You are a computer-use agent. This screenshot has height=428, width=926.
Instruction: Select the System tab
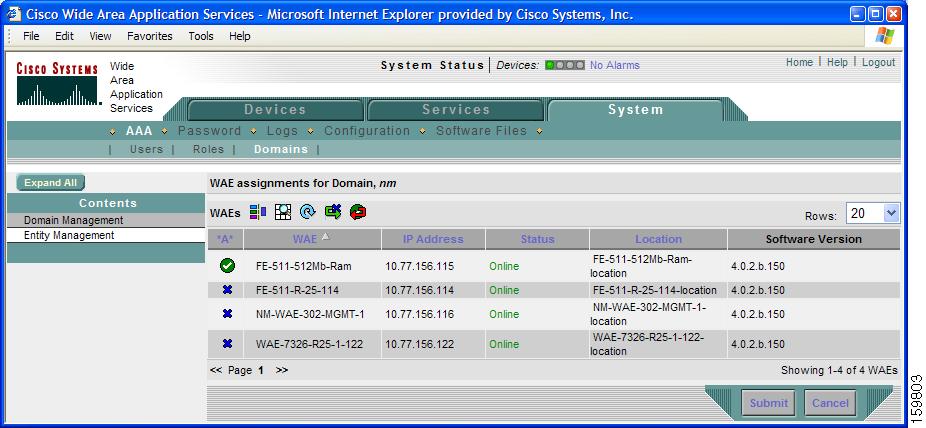tap(635, 110)
